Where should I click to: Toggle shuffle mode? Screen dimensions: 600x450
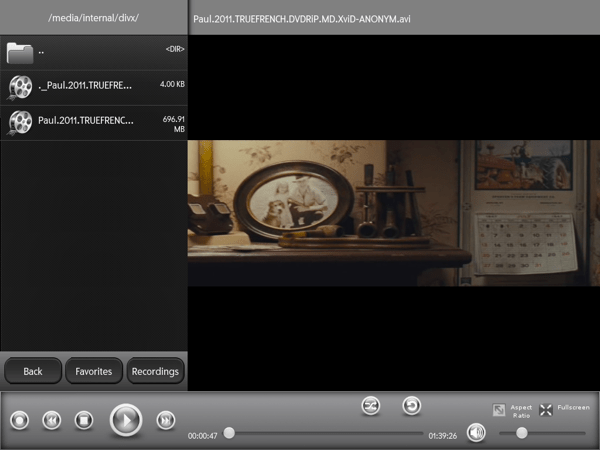tap(371, 406)
